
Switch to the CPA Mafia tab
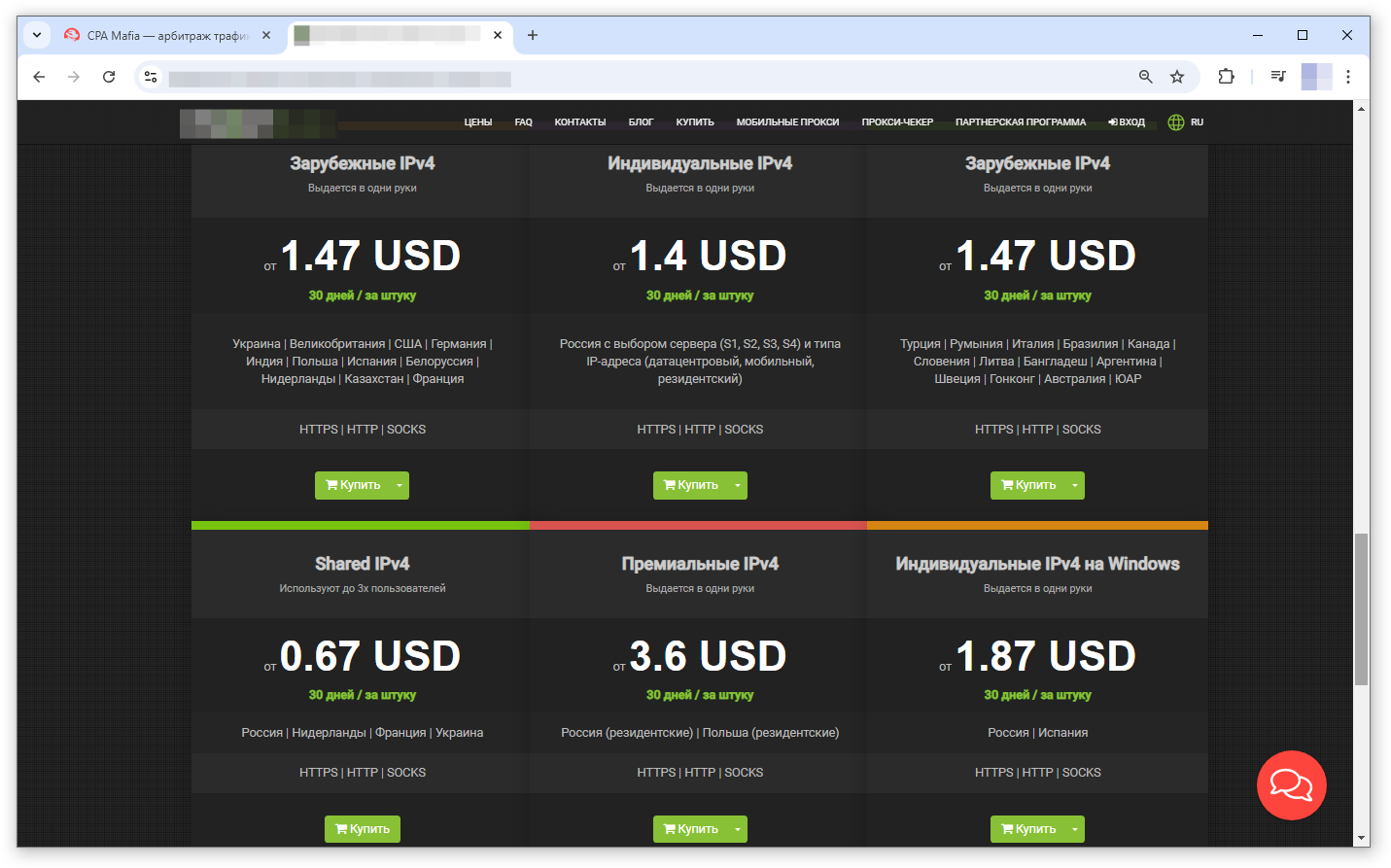pyautogui.click(x=166, y=36)
